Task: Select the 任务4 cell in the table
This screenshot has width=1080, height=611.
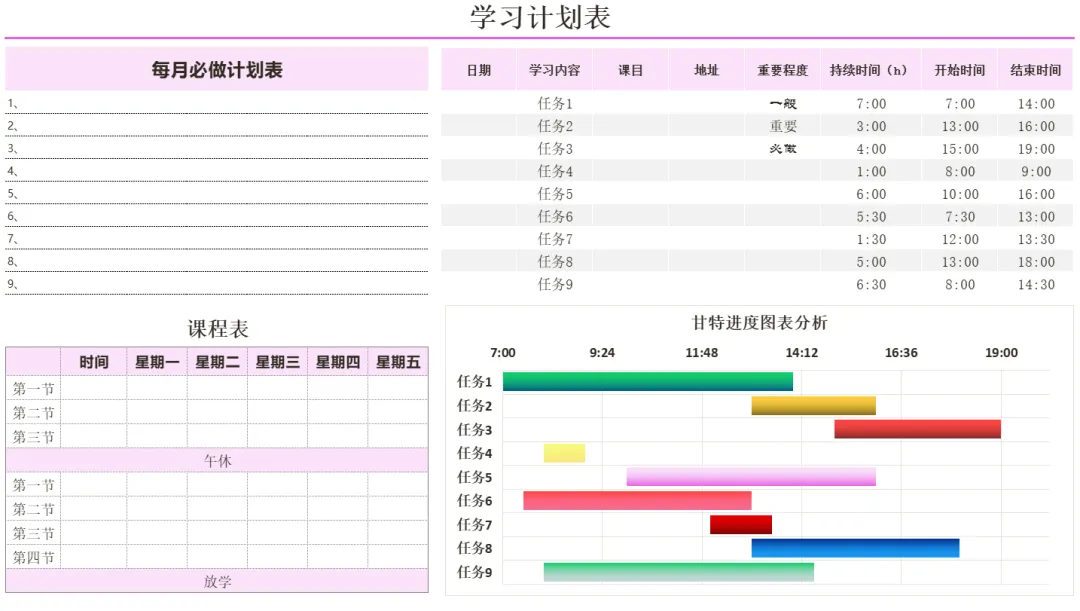Action: (x=555, y=172)
